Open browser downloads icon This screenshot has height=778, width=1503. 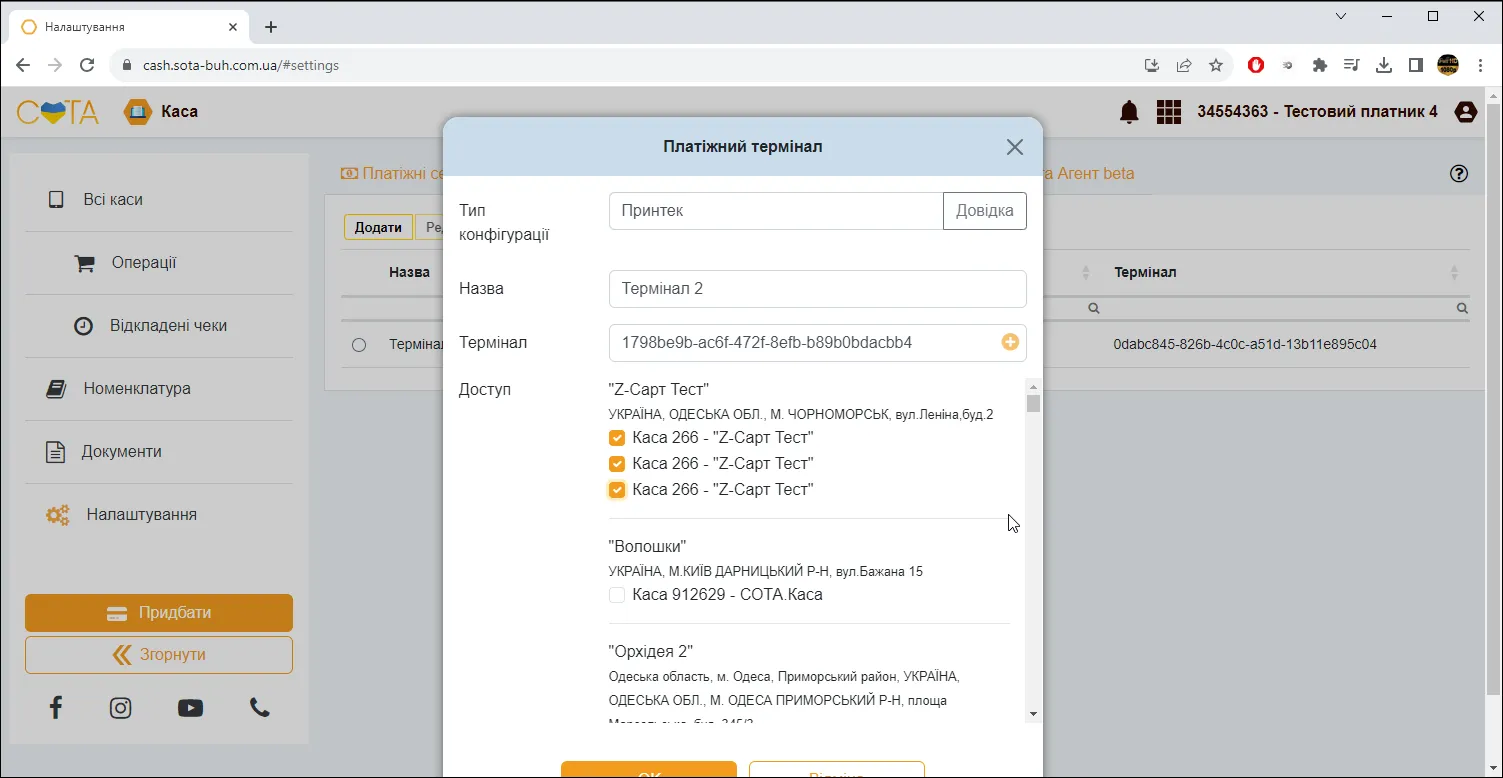(x=1384, y=65)
